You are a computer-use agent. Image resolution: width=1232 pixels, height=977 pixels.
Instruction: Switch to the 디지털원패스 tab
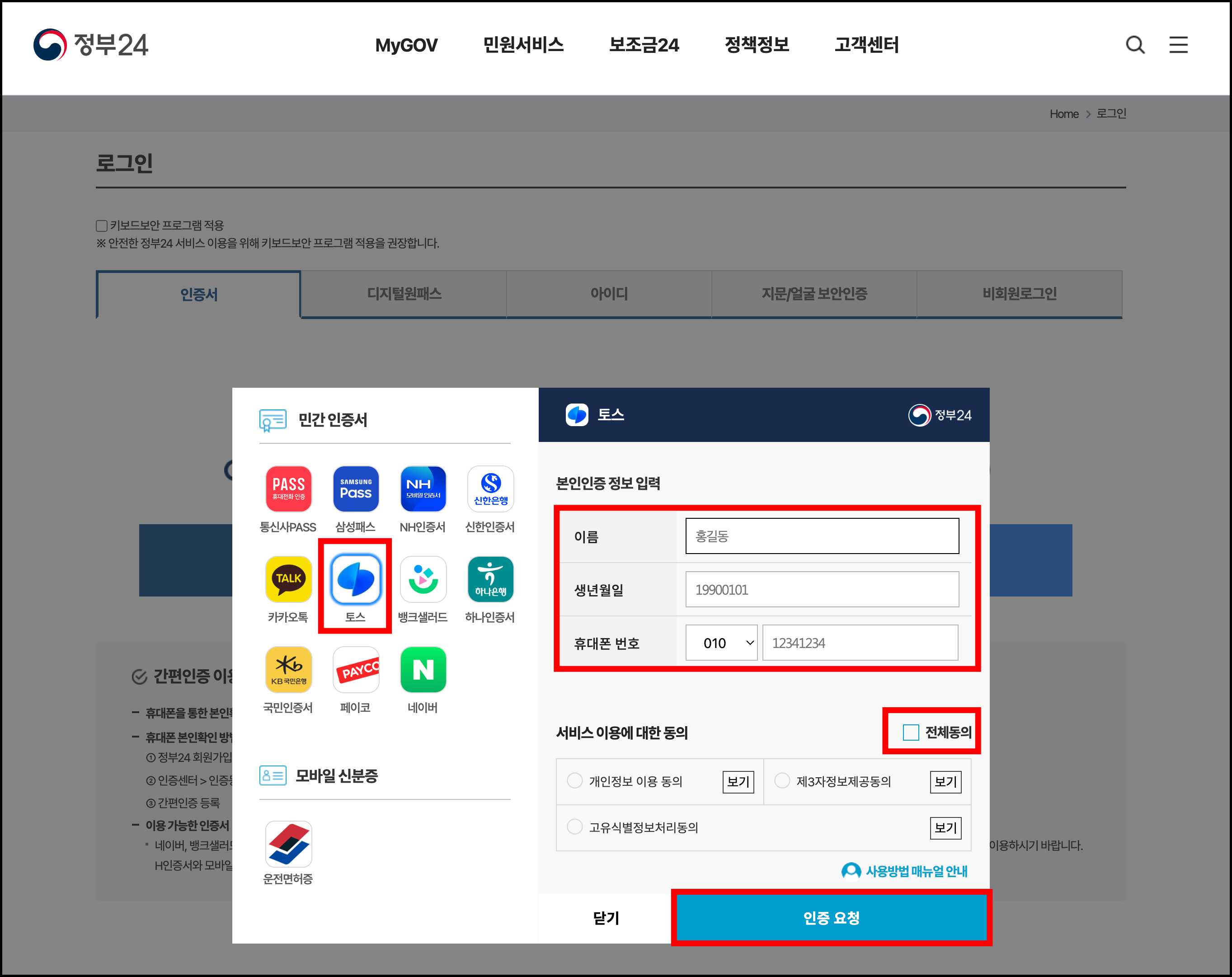tap(404, 294)
